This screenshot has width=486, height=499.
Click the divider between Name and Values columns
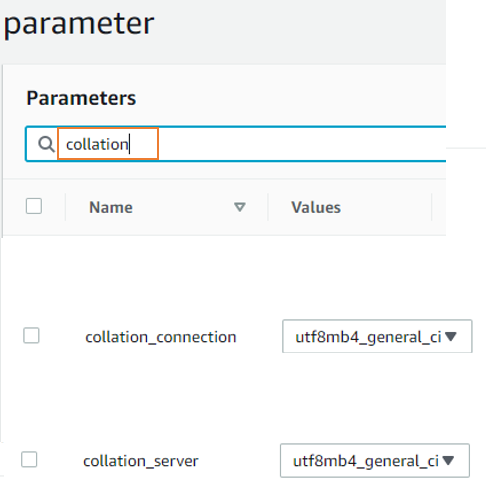click(x=268, y=207)
